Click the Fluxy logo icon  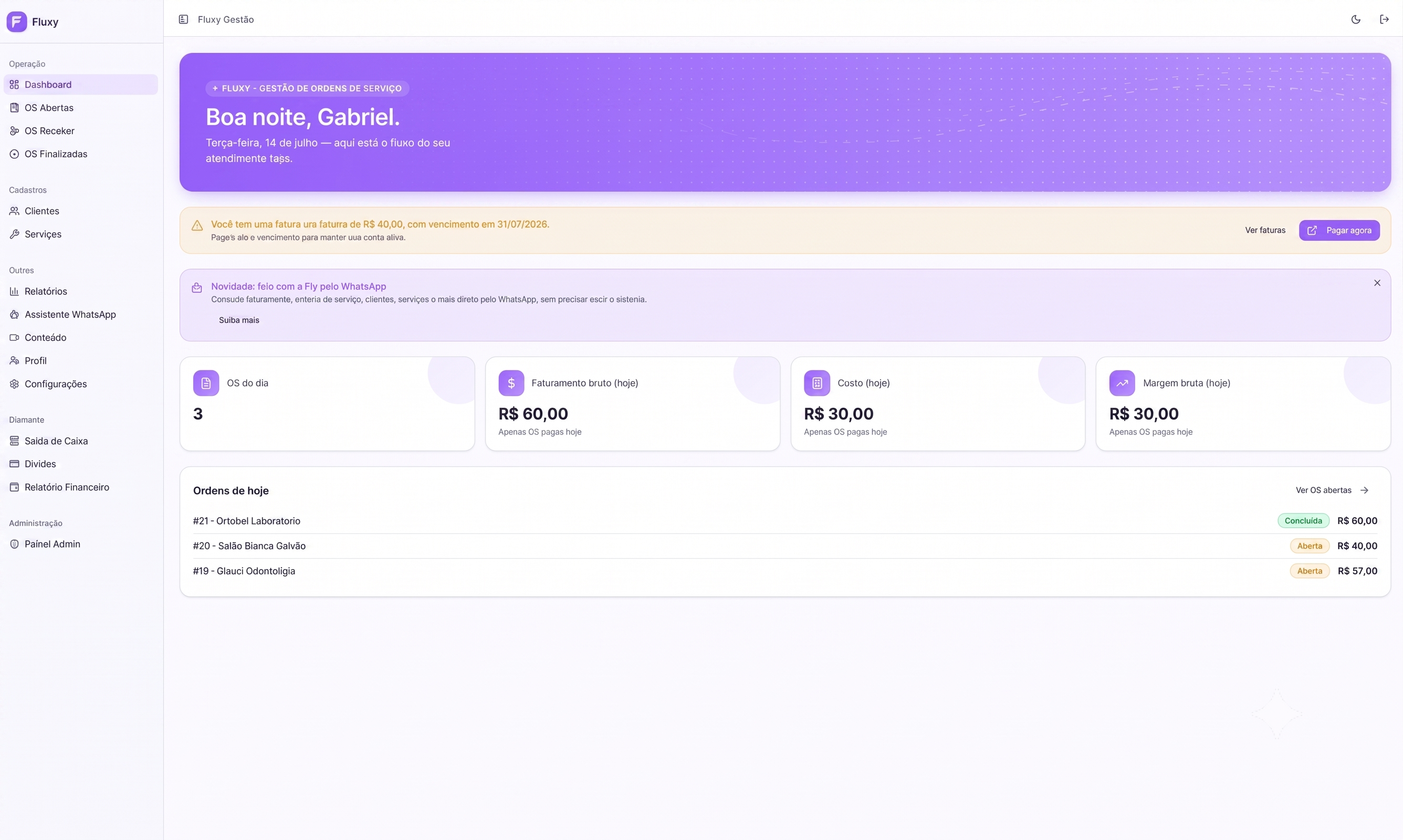(16, 22)
